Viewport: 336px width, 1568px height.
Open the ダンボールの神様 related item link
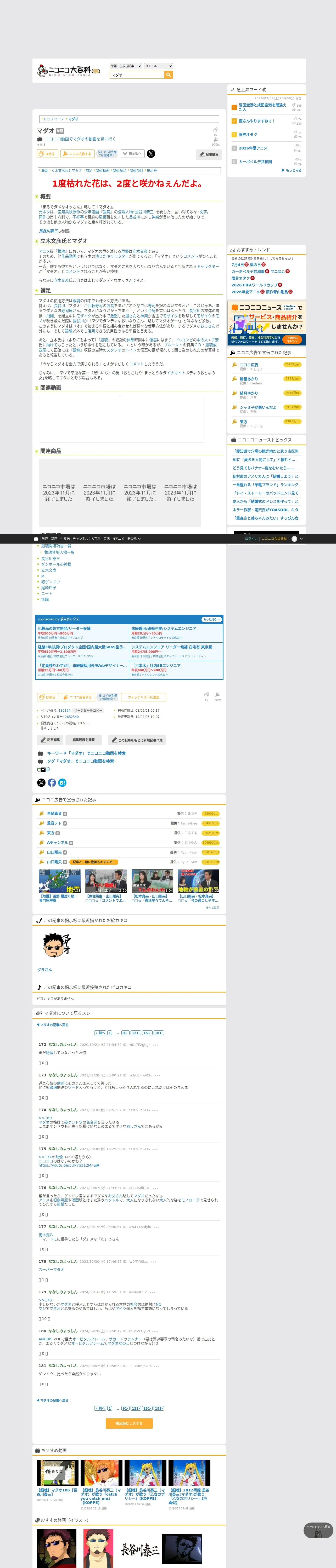[56, 564]
